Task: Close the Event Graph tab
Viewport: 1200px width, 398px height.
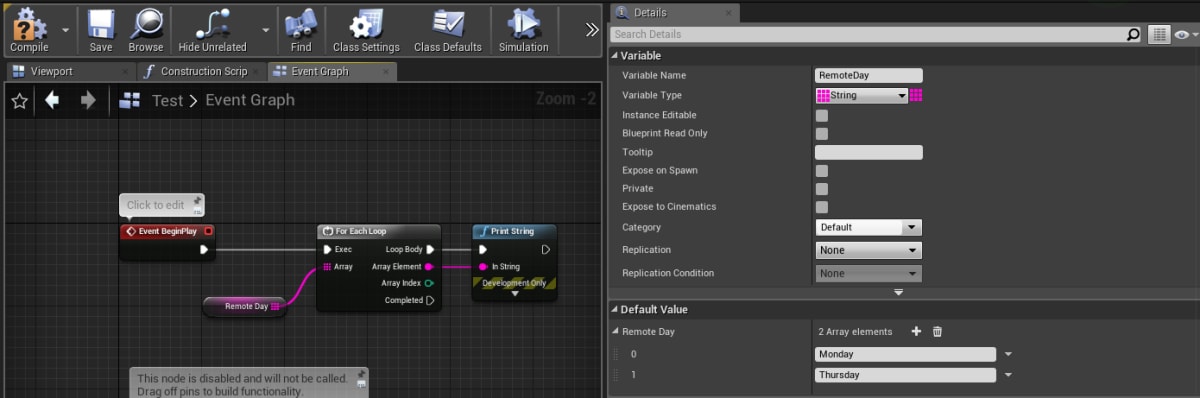Action: click(x=385, y=72)
